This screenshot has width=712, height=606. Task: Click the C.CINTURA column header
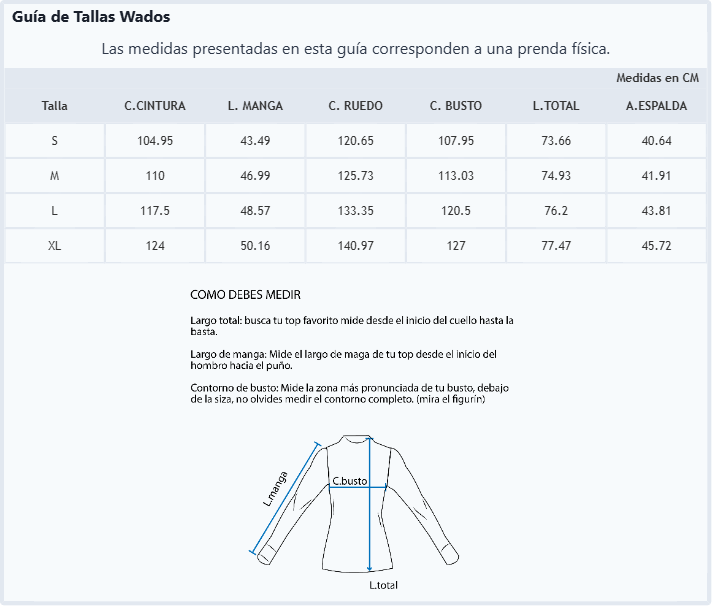[x=155, y=106]
